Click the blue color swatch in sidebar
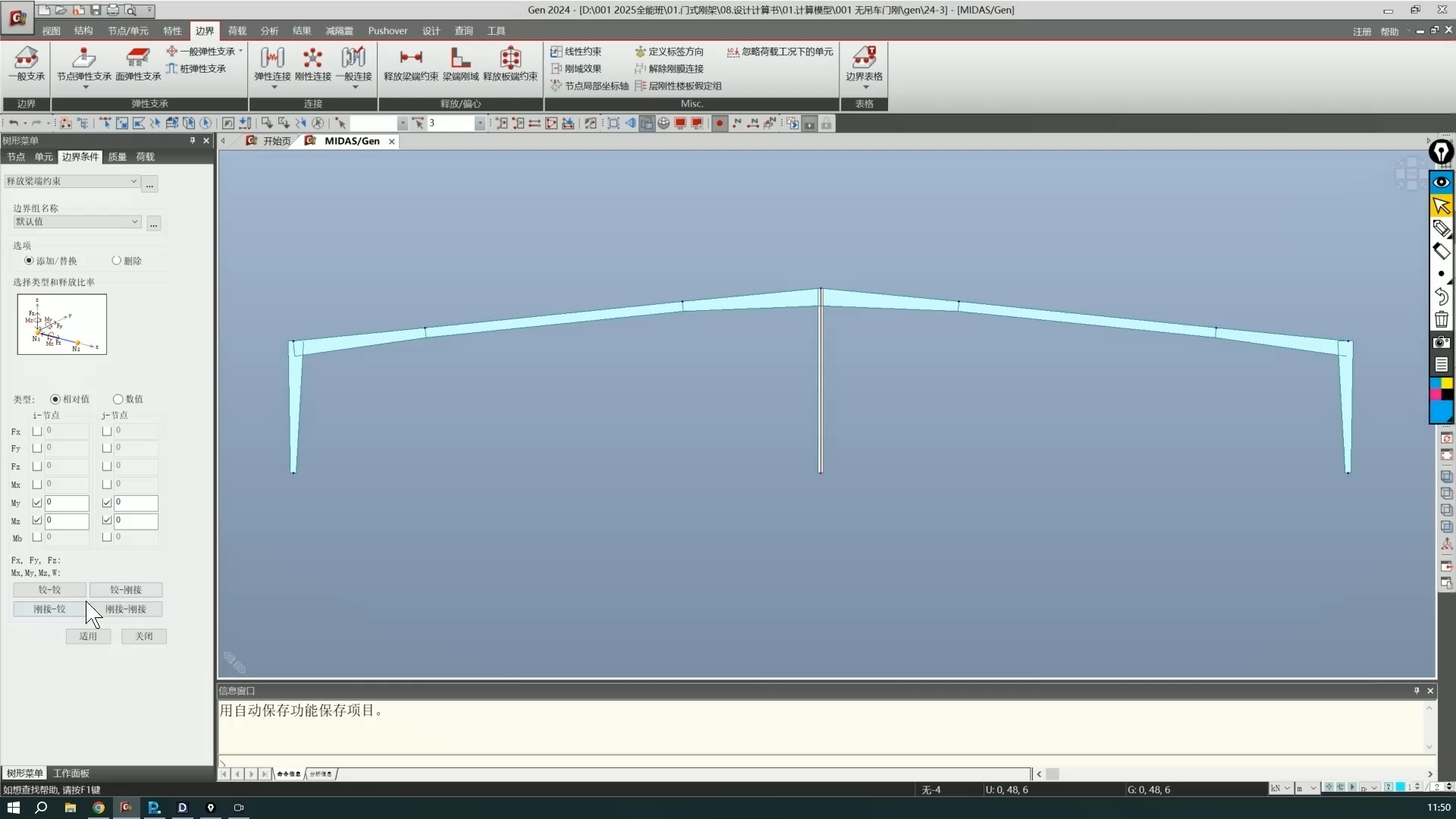 point(1440,411)
